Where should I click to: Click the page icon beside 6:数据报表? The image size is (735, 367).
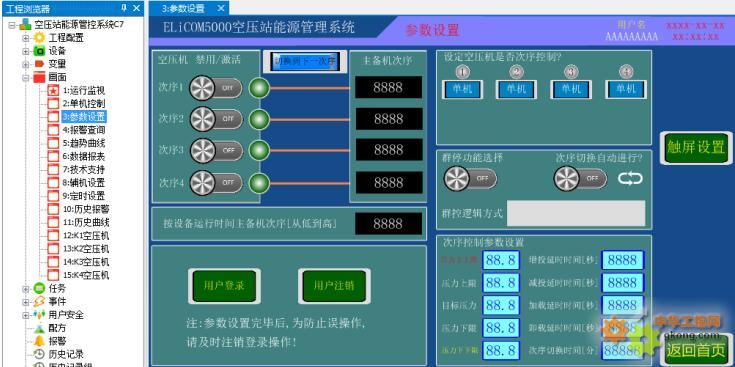[53, 156]
